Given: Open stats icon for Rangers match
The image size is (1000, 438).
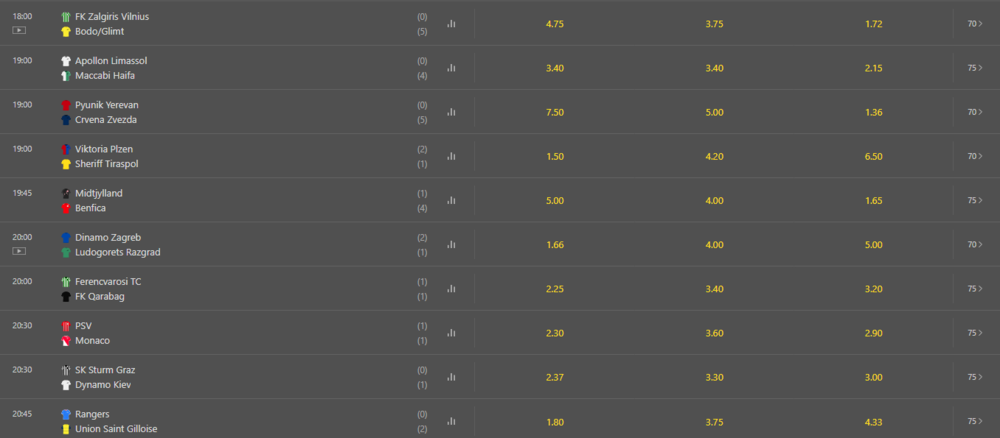Looking at the screenshot, I should point(451,421).
